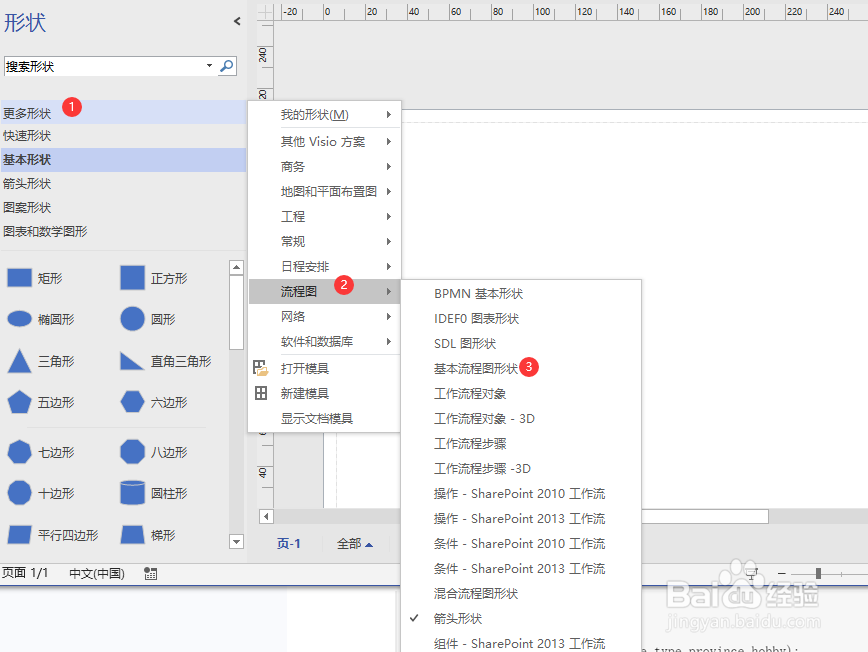
Task: Click the search magnifier icon
Action: click(227, 66)
